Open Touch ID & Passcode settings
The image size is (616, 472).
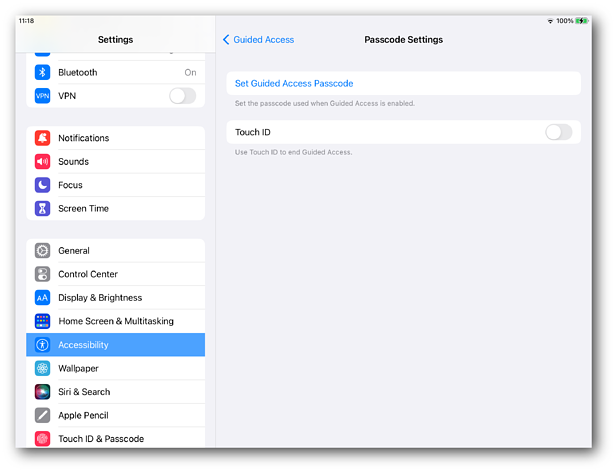(x=100, y=439)
